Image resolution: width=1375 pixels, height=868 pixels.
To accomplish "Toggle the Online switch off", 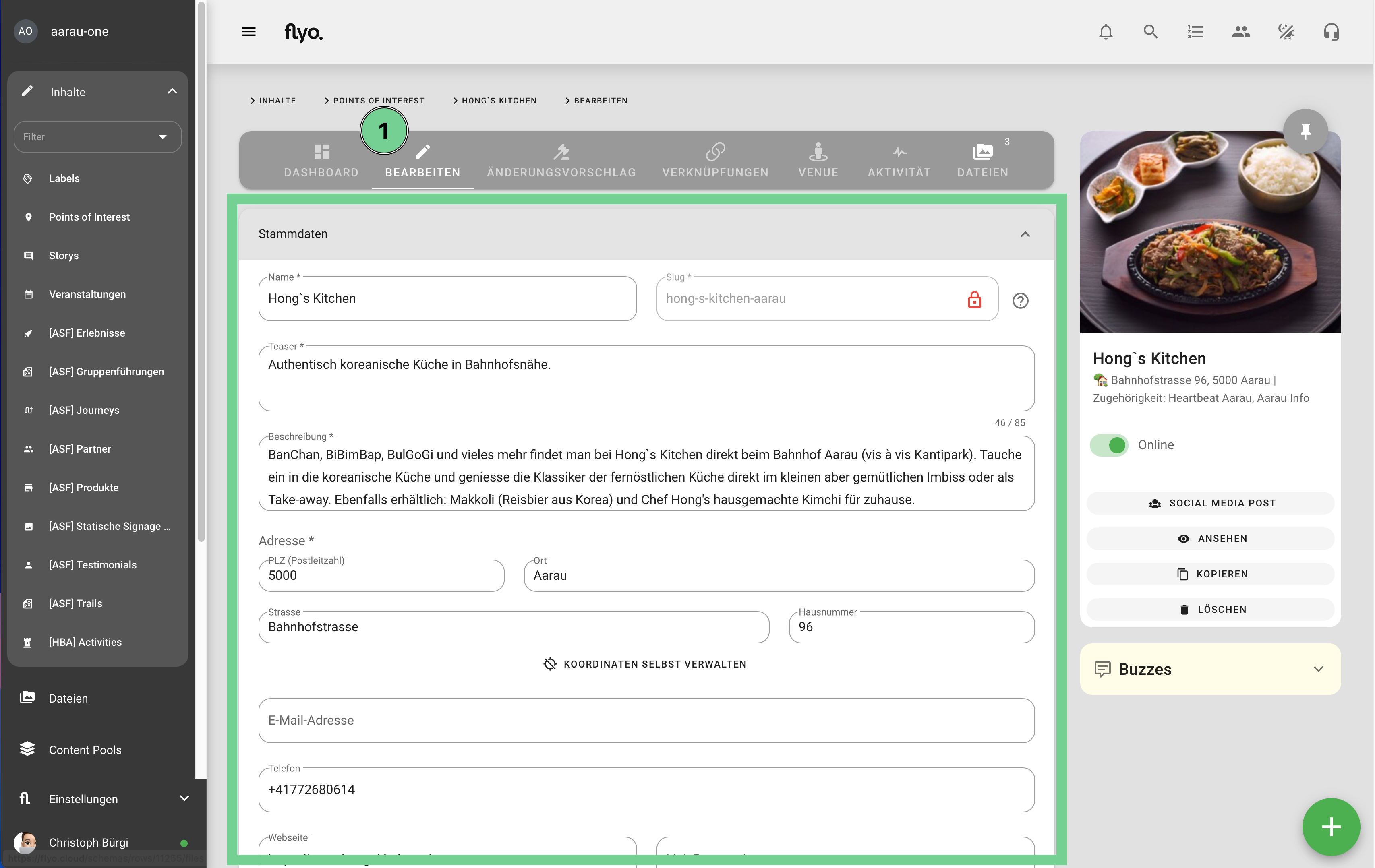I will 1109,445.
